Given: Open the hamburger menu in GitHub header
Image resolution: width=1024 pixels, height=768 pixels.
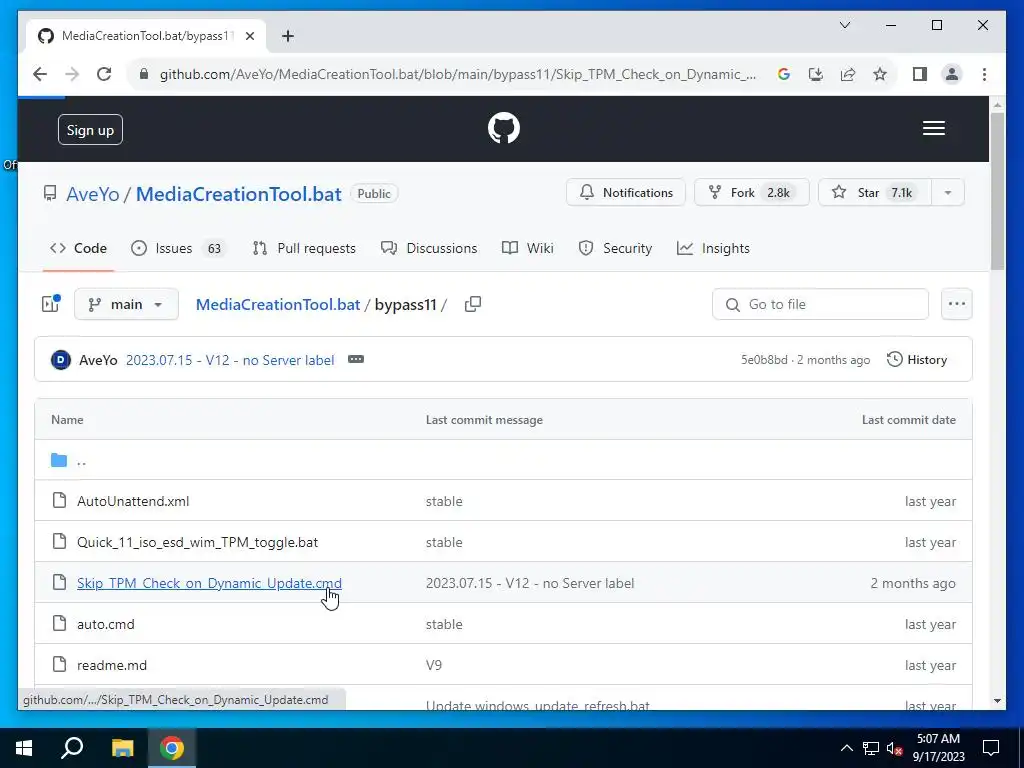Looking at the screenshot, I should tap(933, 128).
